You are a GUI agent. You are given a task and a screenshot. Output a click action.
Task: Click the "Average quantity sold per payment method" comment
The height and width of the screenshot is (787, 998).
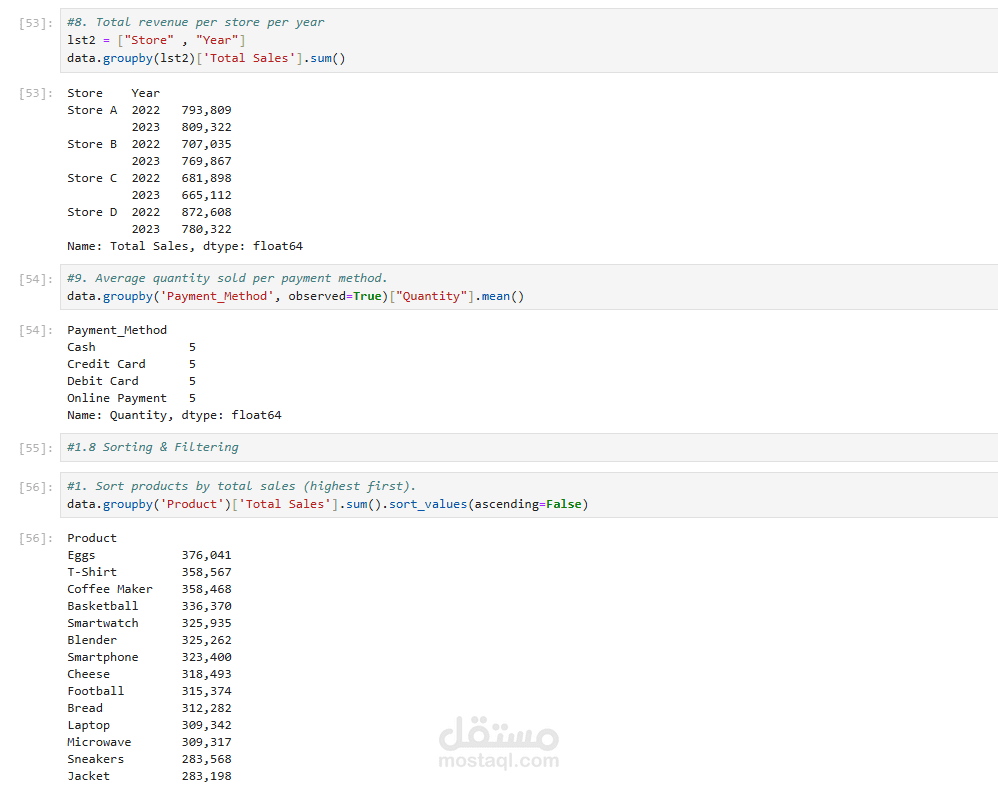click(227, 278)
